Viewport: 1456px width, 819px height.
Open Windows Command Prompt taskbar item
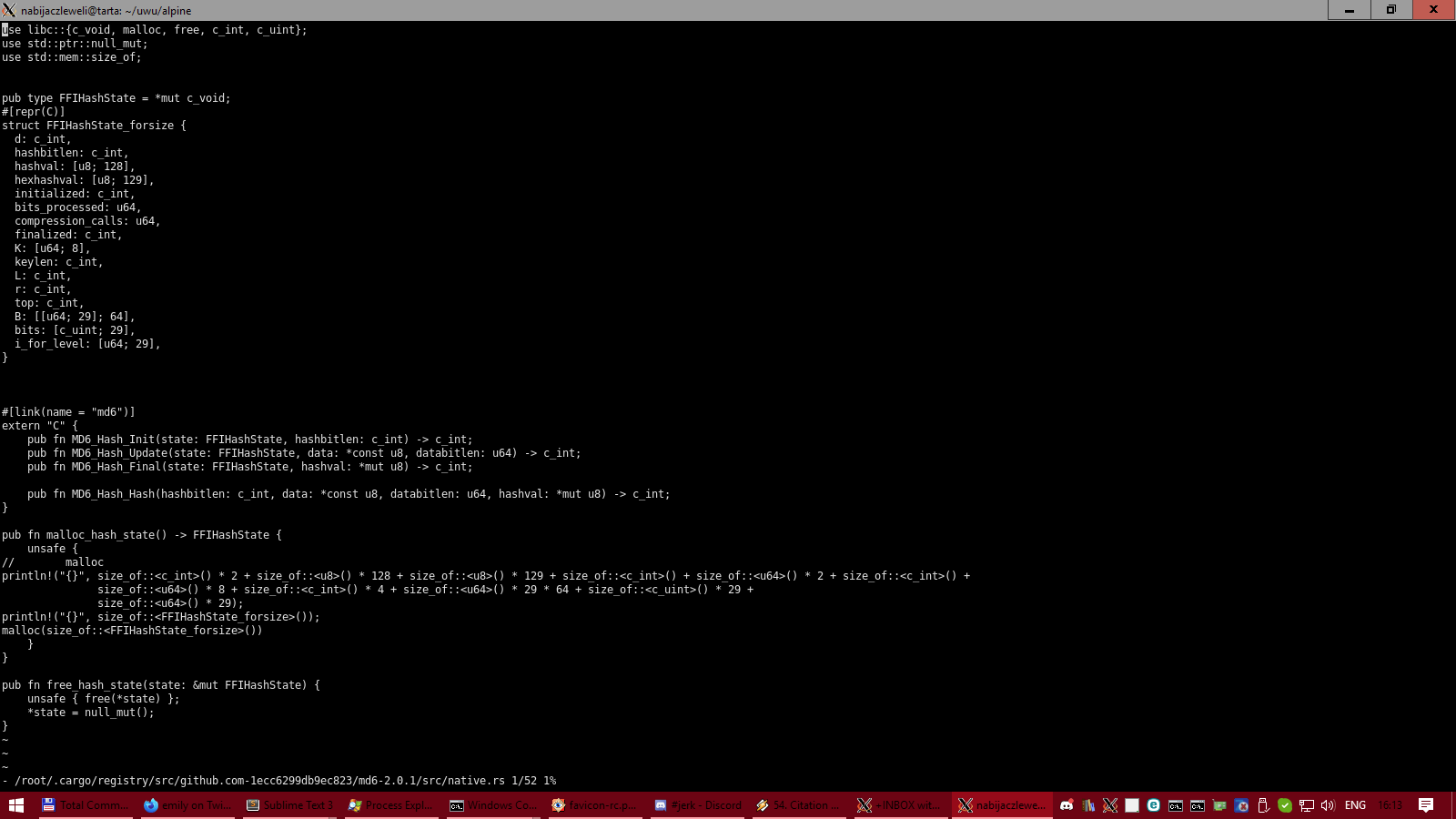tap(492, 805)
